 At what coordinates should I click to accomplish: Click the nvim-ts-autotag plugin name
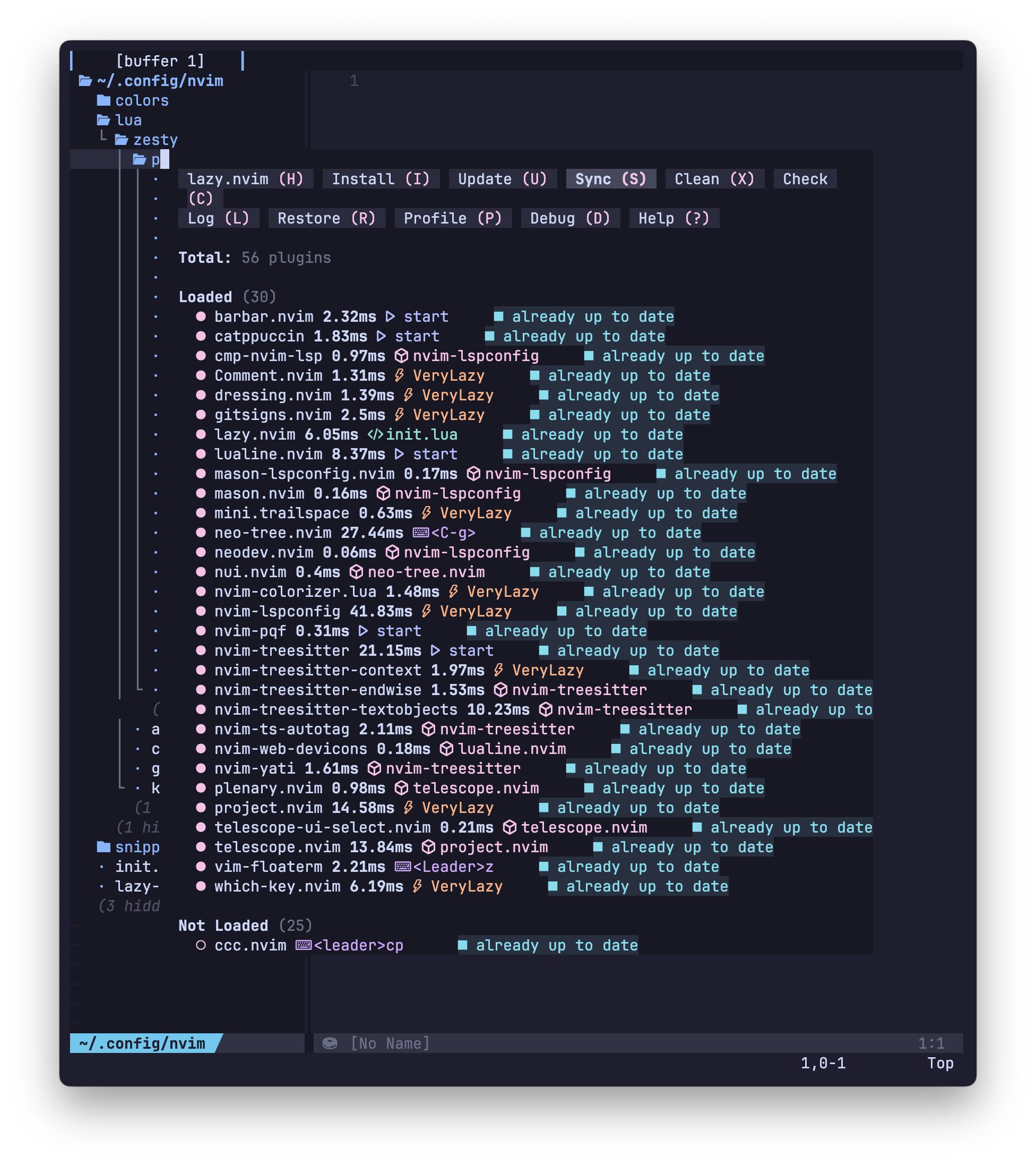[281, 730]
